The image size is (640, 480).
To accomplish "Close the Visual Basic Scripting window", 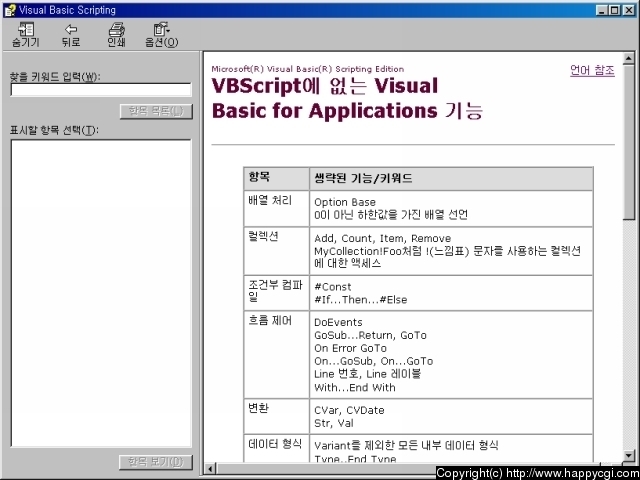I will 629,10.
